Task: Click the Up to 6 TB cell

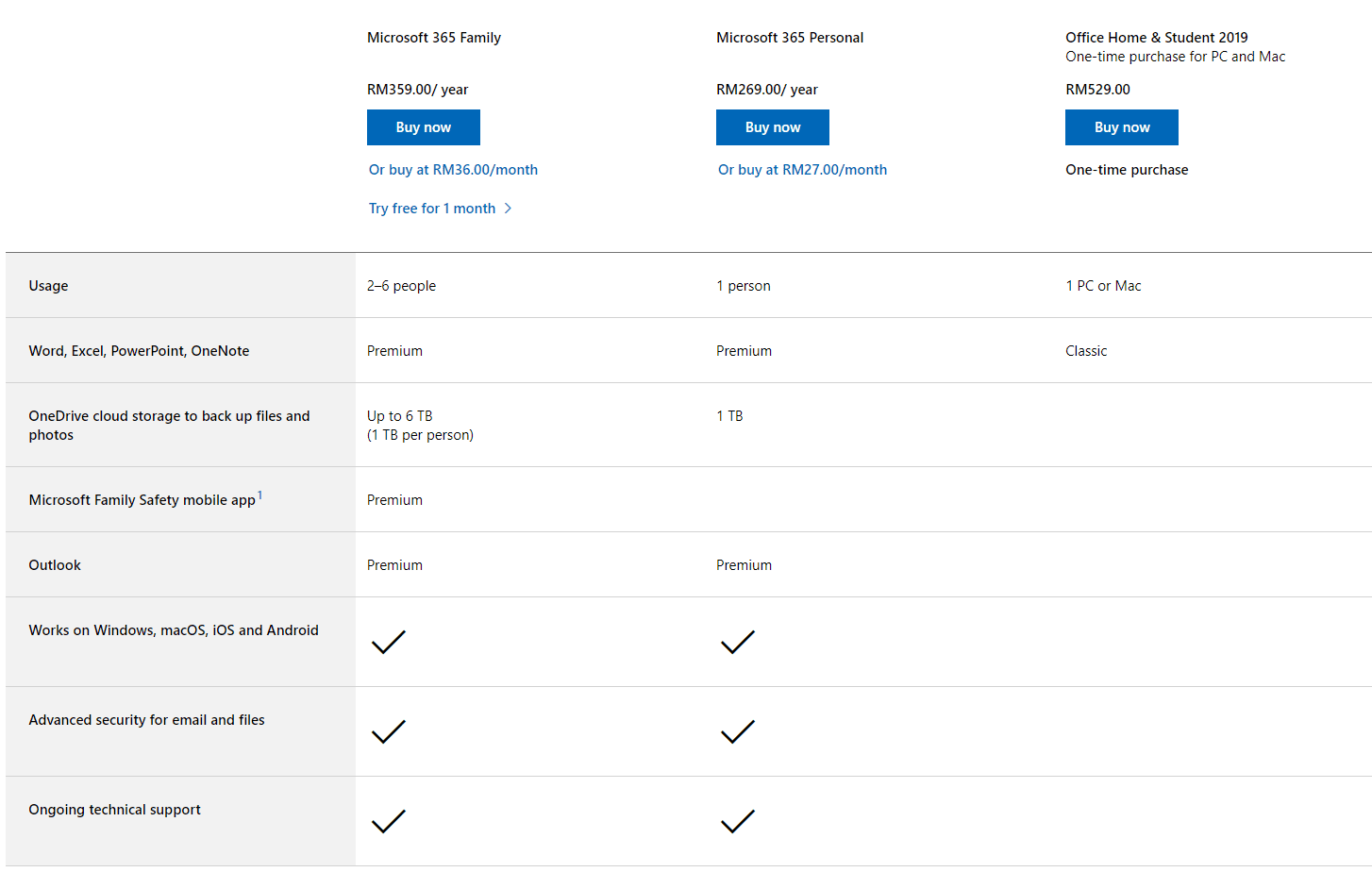Action: (420, 426)
